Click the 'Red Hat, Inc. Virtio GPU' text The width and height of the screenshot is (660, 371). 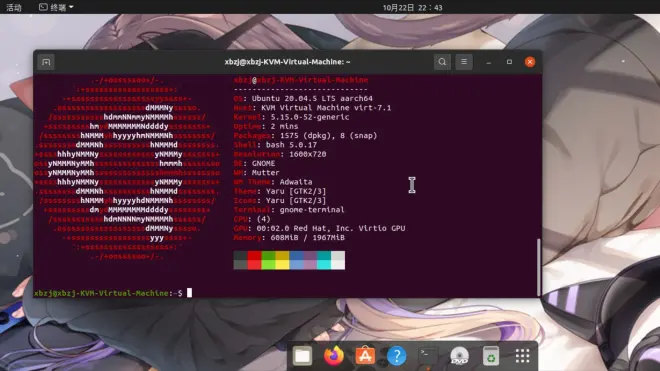point(349,228)
